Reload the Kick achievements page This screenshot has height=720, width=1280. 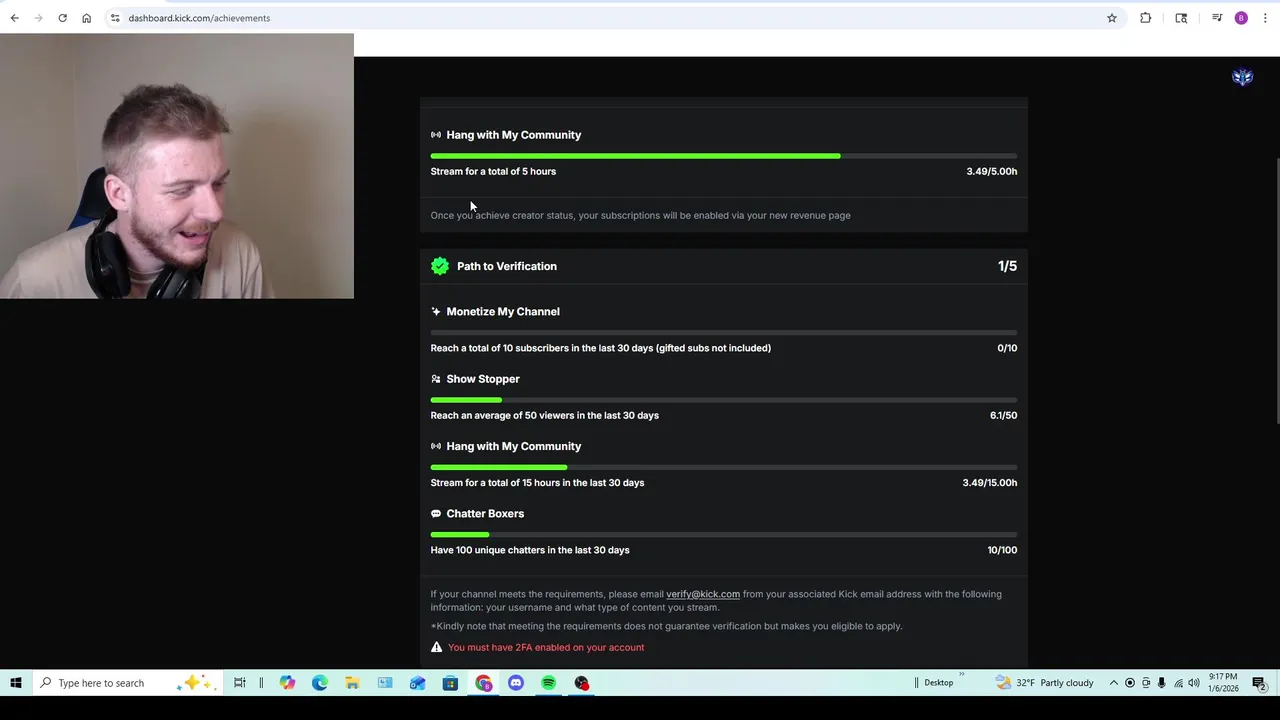62,18
